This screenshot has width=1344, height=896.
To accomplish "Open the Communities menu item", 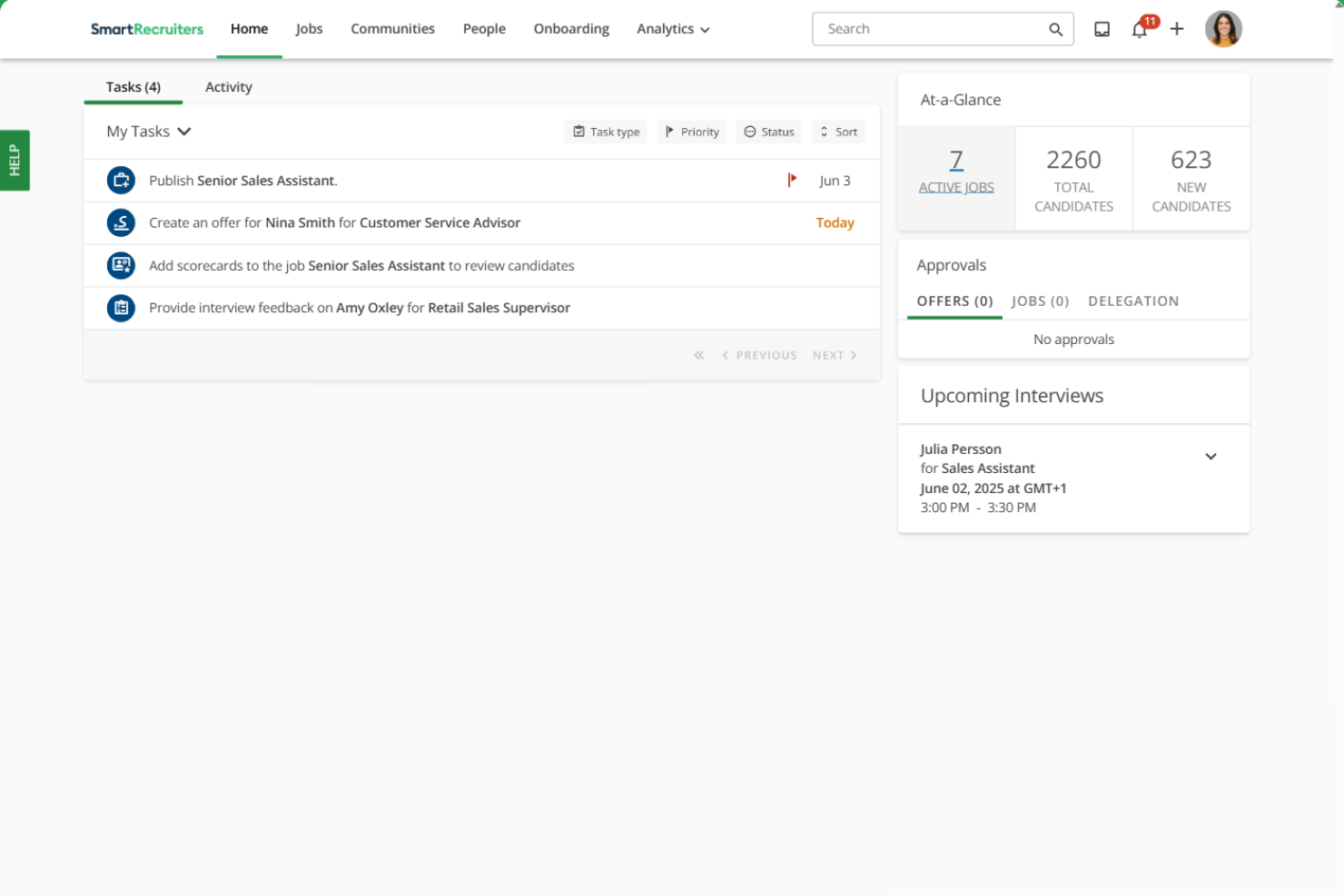I will point(392,29).
